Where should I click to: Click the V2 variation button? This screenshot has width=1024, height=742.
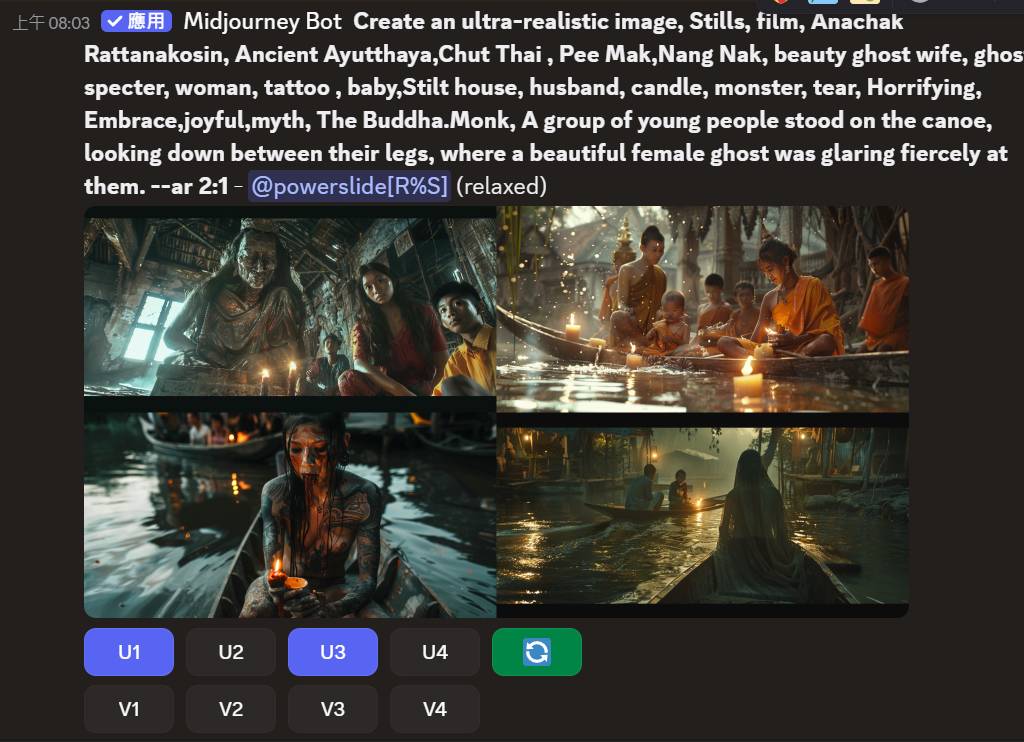pyautogui.click(x=231, y=709)
